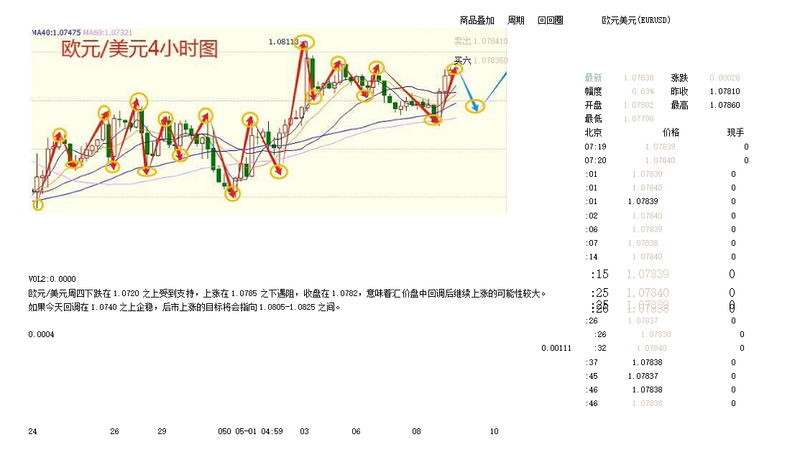
Task: Click the 05-01 04:59 date axis label
Action: point(259,431)
